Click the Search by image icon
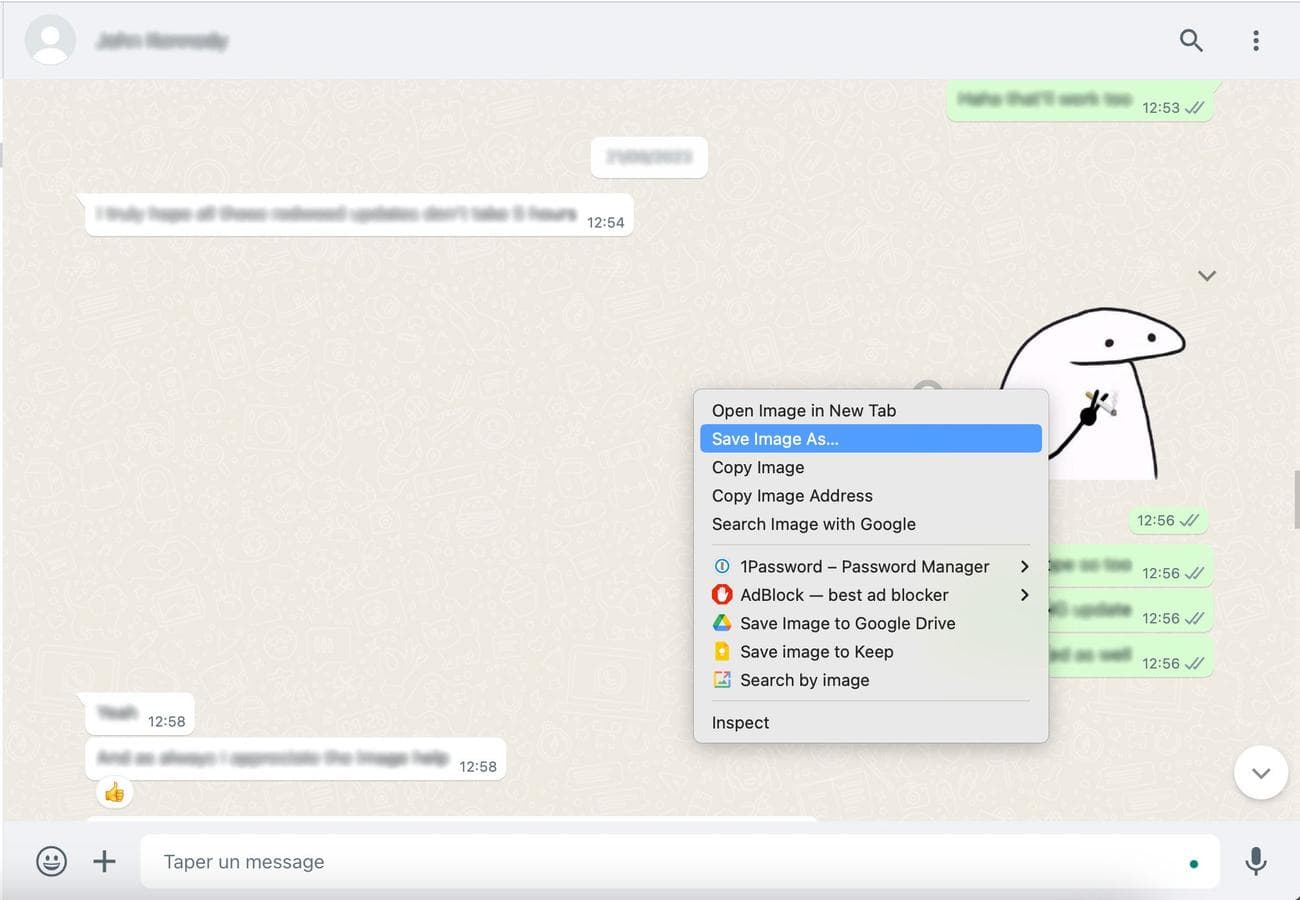This screenshot has width=1300, height=900. (722, 680)
